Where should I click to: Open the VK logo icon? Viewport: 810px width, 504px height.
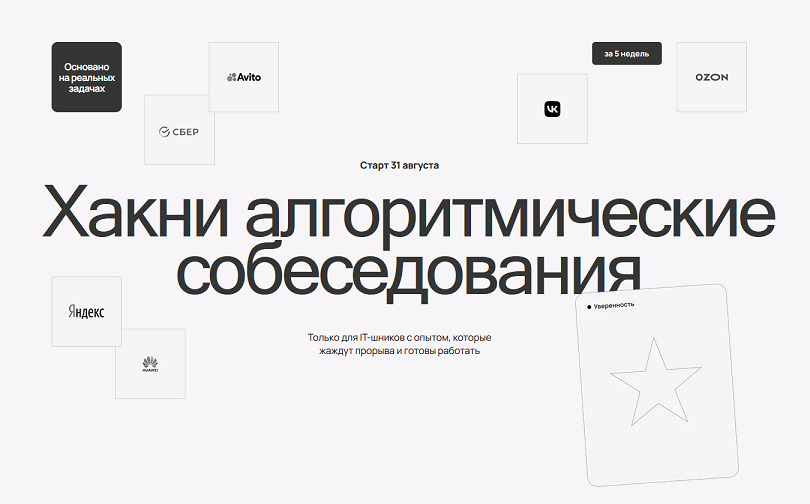point(552,109)
